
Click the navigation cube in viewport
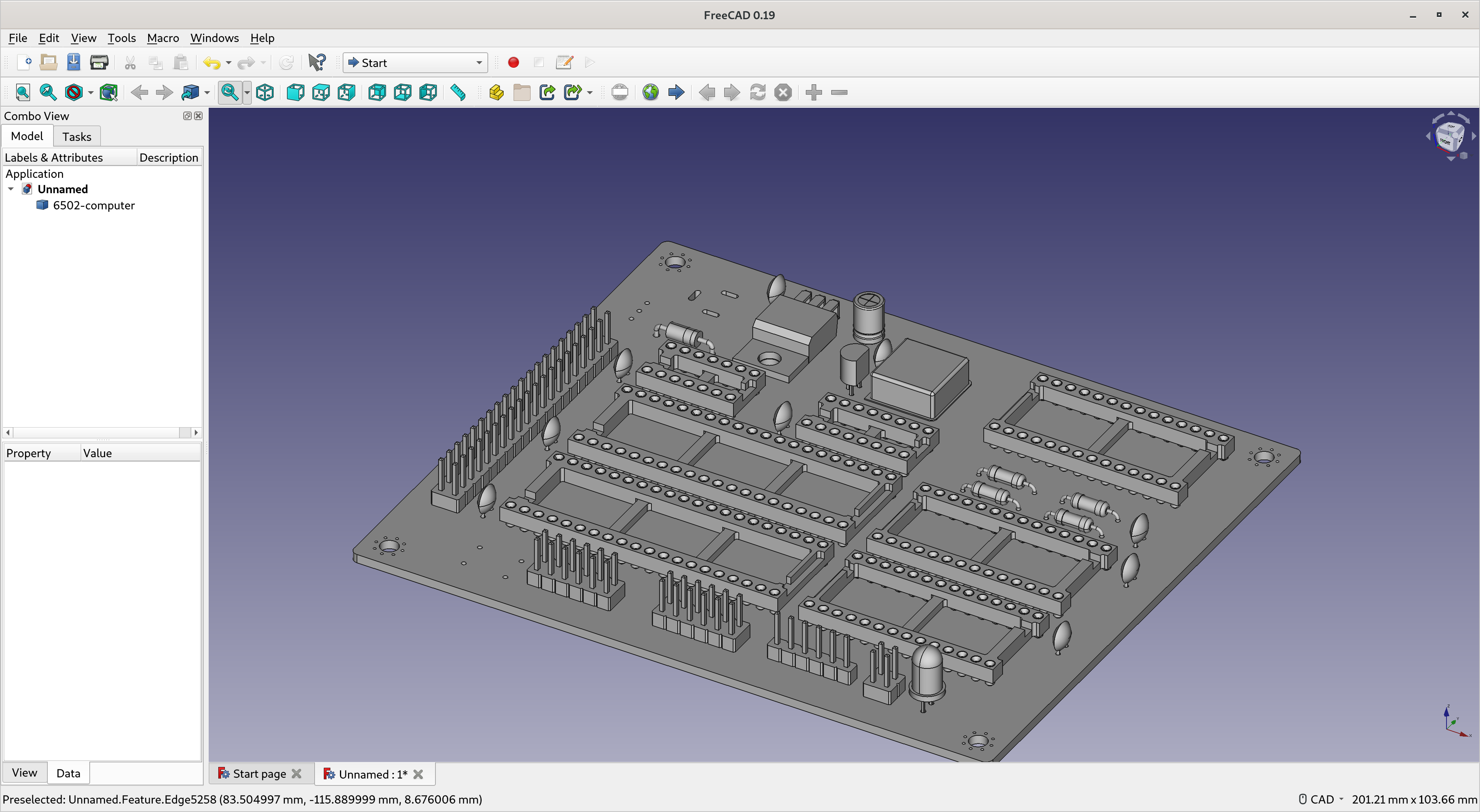pos(1449,137)
